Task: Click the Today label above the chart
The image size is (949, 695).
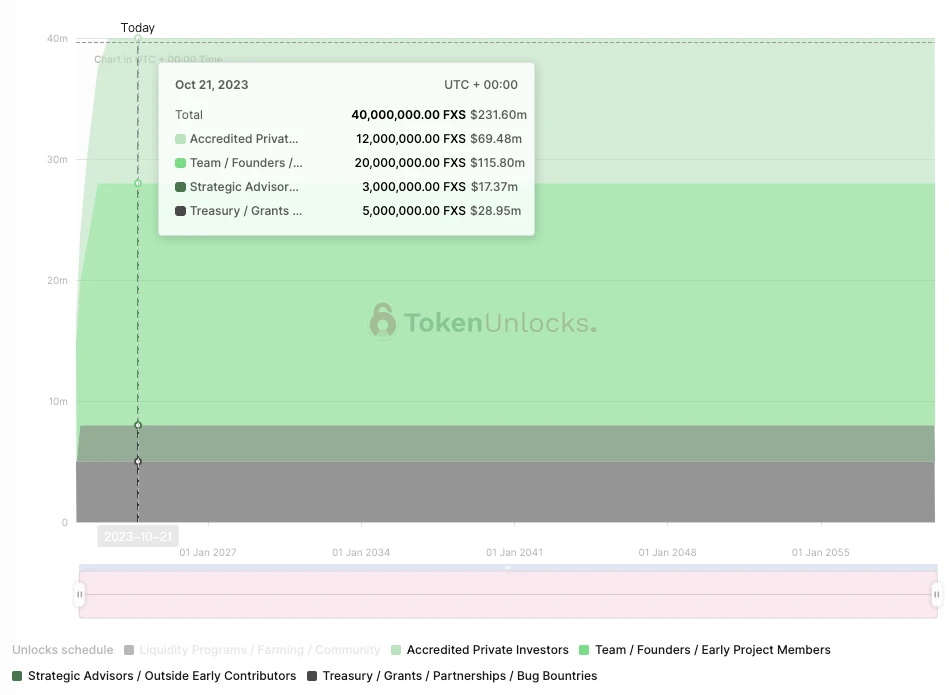Action: pyautogui.click(x=138, y=28)
